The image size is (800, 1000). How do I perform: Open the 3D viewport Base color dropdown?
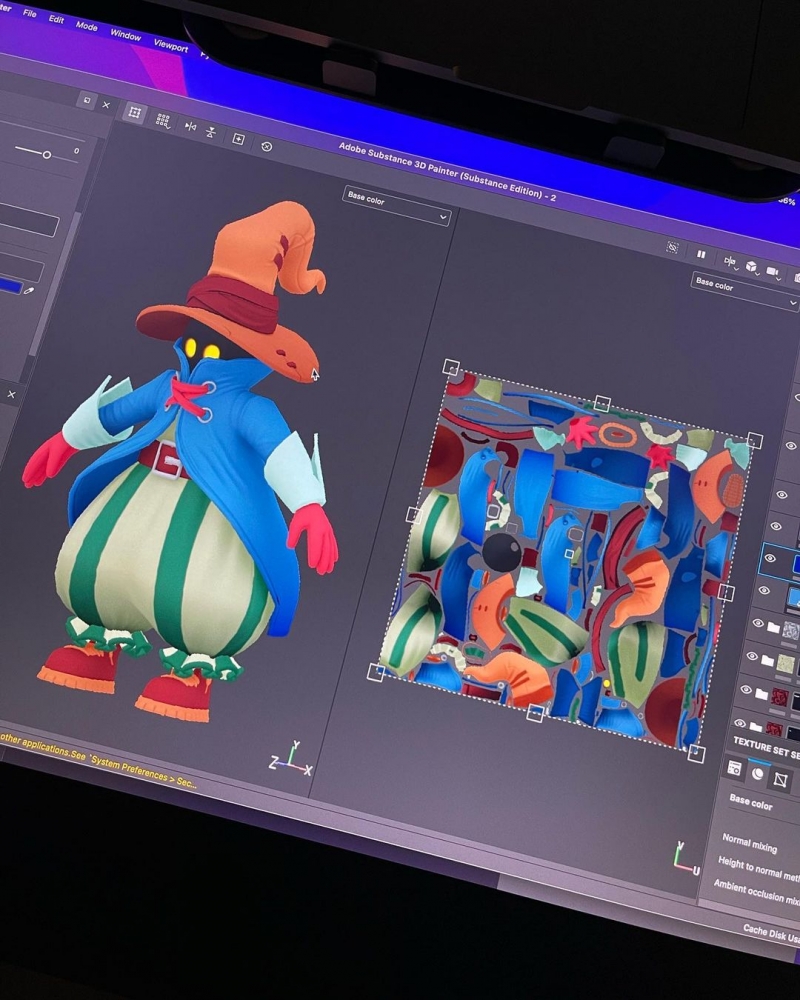coord(396,206)
